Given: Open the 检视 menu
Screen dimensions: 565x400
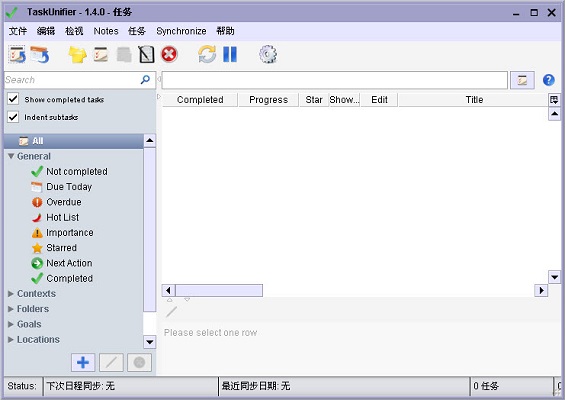Looking at the screenshot, I should coord(74,31).
